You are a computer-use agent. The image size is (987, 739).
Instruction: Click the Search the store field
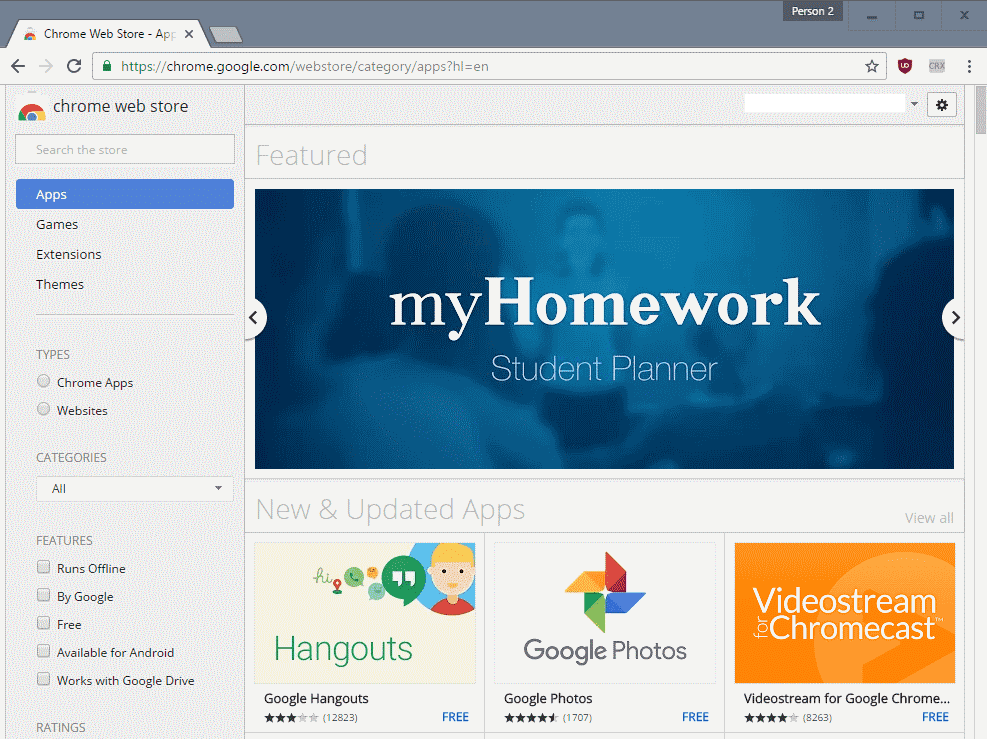coord(125,150)
